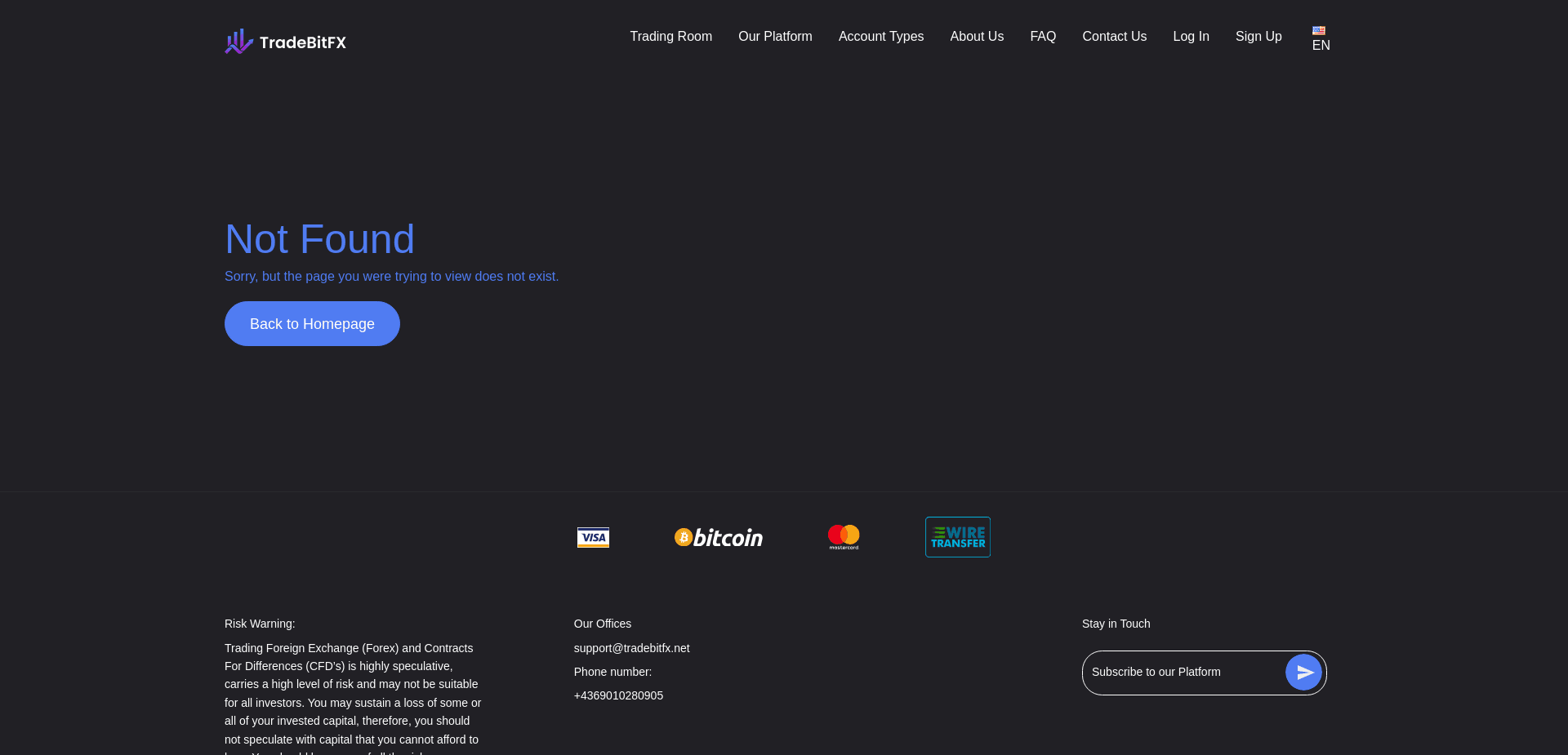This screenshot has height=755, width=1568.
Task: Expand the Account Types menu
Action: [x=880, y=37]
